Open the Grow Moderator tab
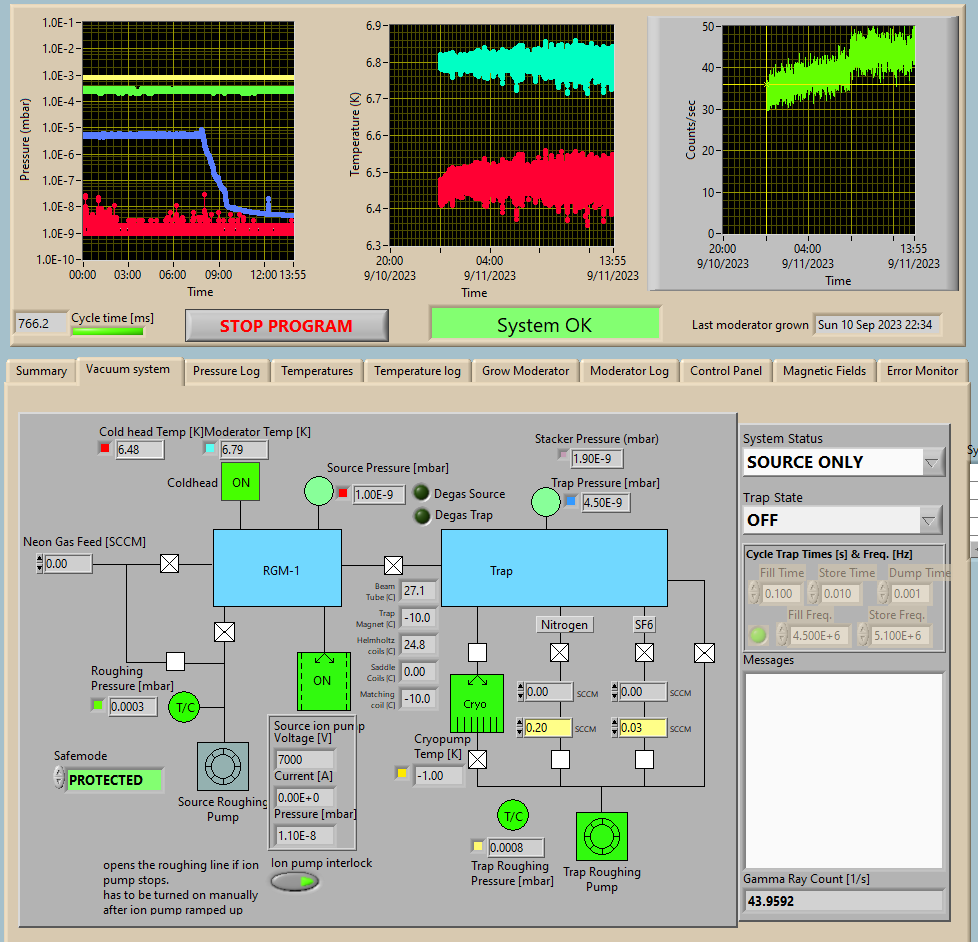The image size is (978, 942). [x=525, y=371]
